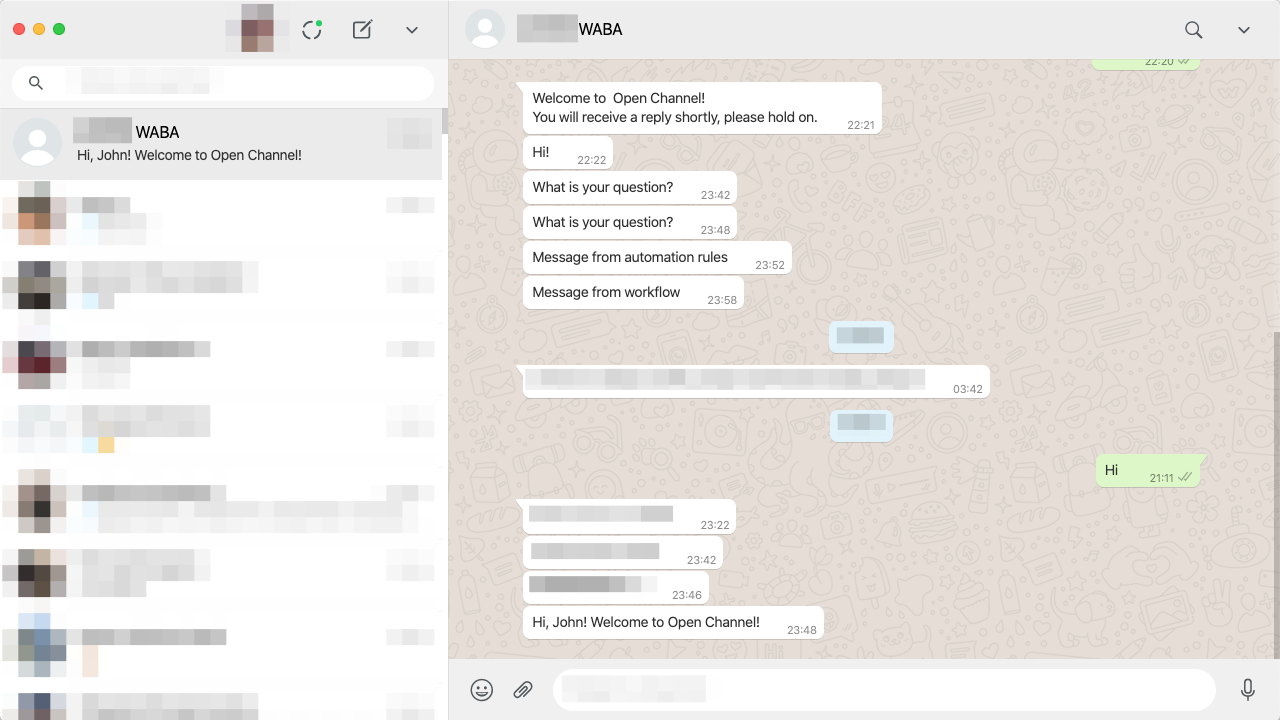Viewport: 1280px width, 720px height.
Task: Select the 'Welcome to Open Channel!' message at 22:21
Action: tap(700, 108)
